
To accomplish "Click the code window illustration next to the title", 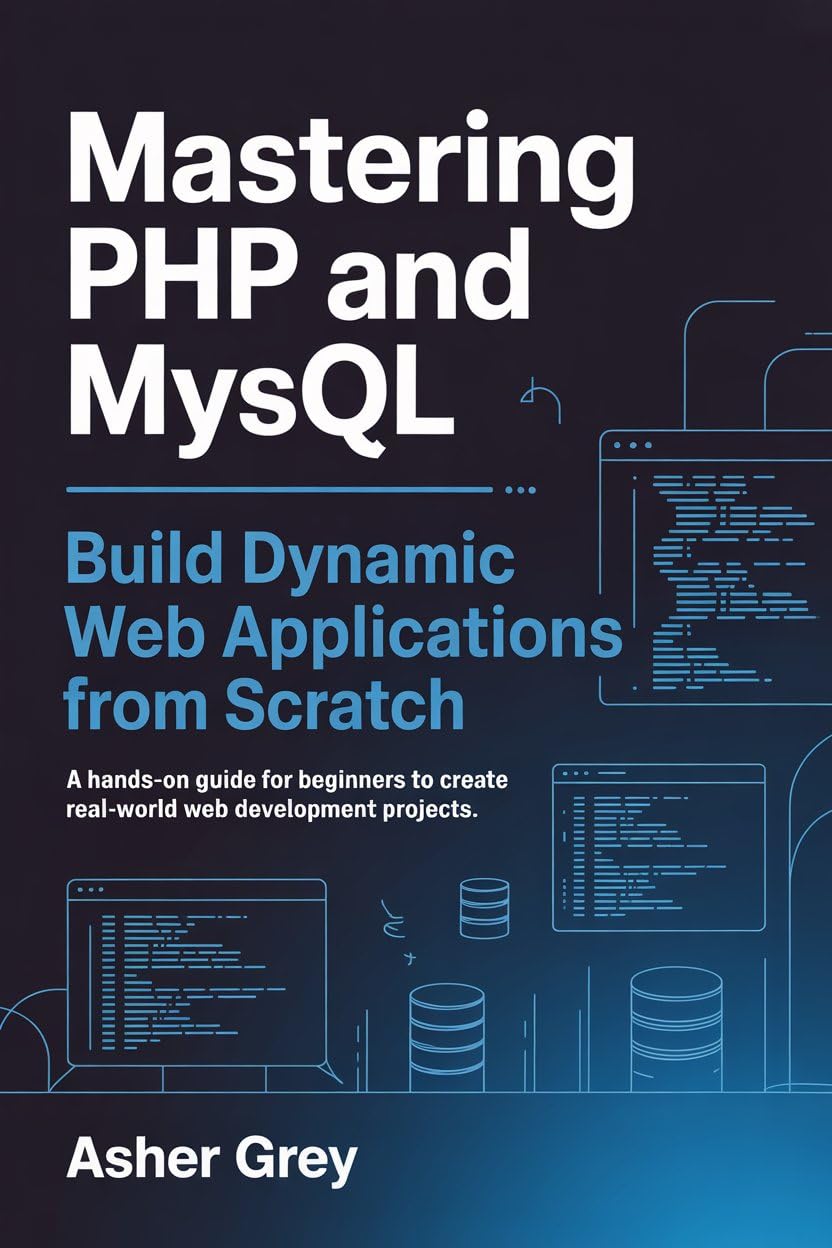I will click(x=714, y=566).
